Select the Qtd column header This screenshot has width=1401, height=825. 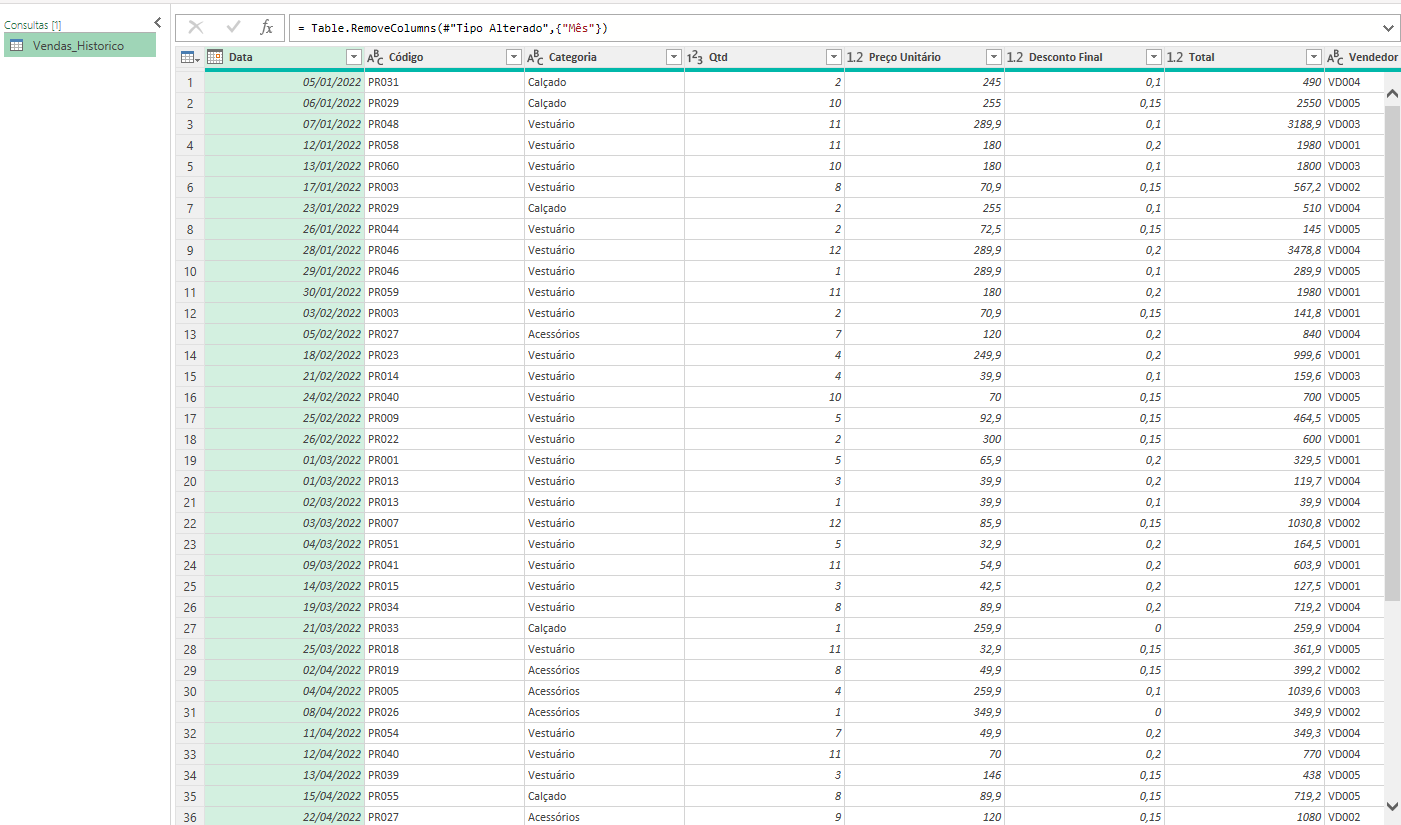(764, 57)
